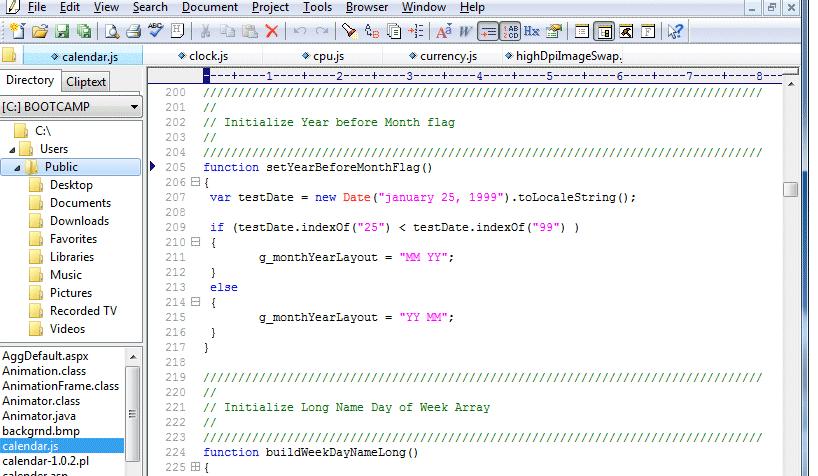The image size is (818, 476).
Task: Select the Downloads folder in directory tree
Action: point(79,221)
